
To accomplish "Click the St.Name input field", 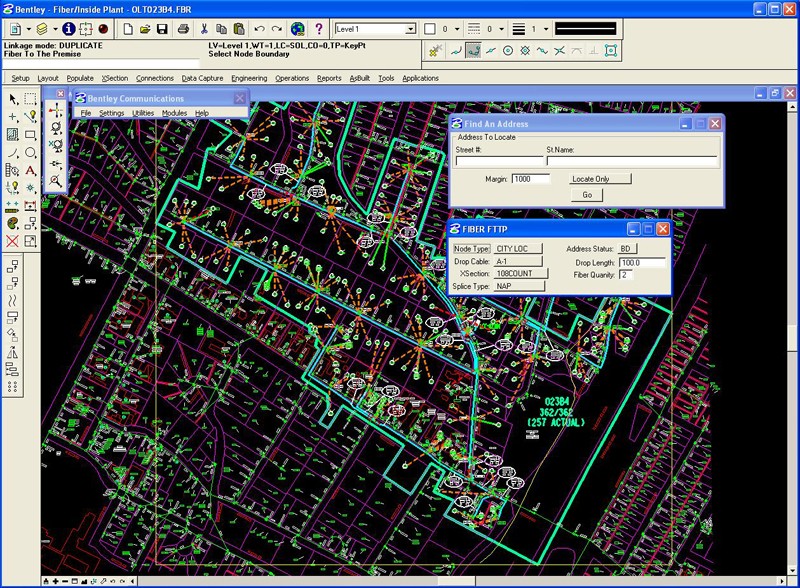I will tap(631, 160).
